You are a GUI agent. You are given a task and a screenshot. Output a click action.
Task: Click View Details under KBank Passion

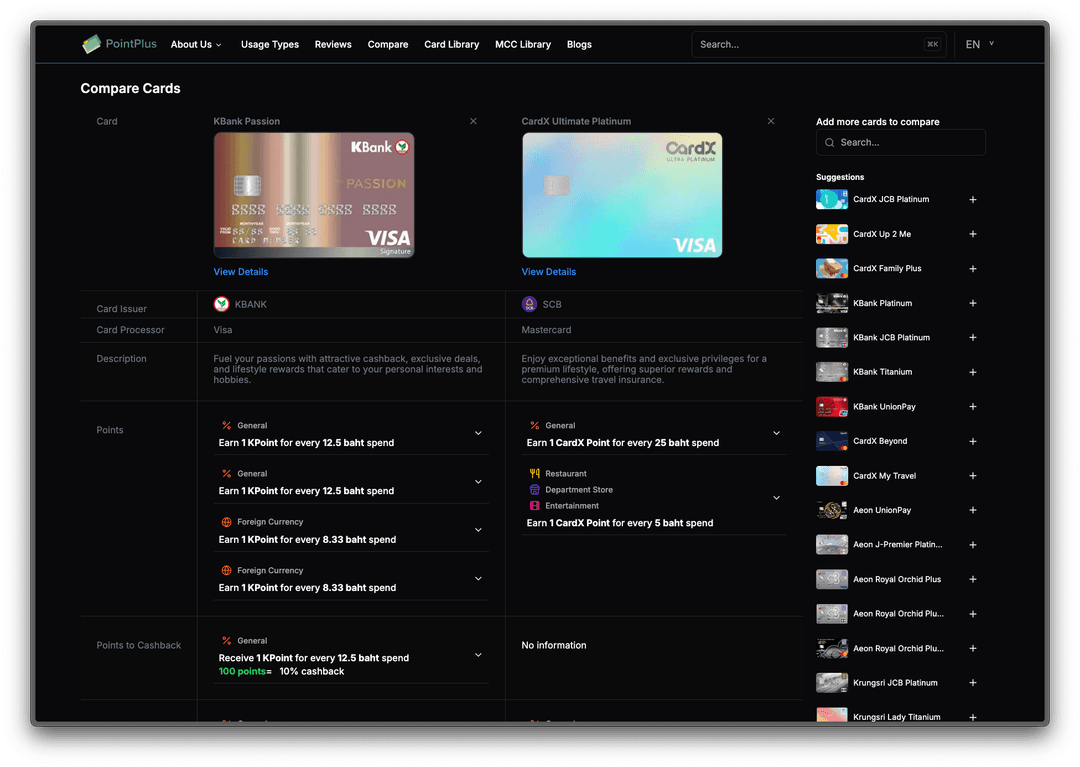point(240,272)
